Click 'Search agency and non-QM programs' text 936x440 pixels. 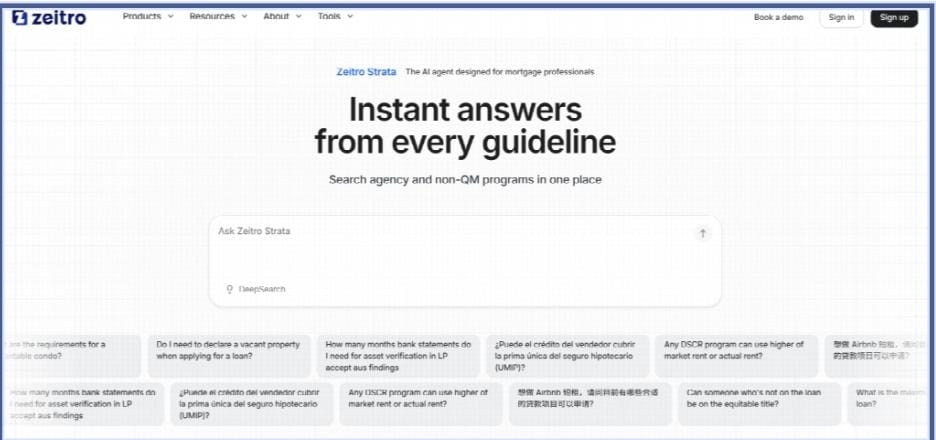pyautogui.click(x=465, y=179)
